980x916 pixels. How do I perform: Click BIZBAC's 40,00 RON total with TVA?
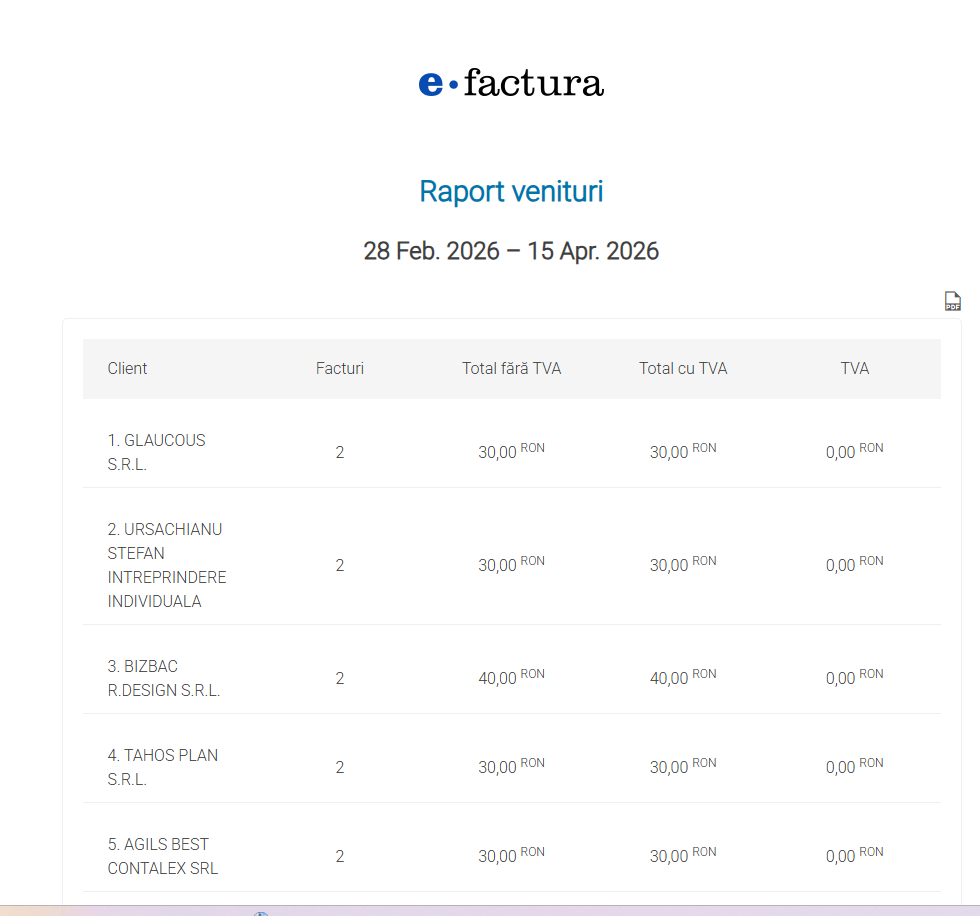pyautogui.click(x=682, y=678)
